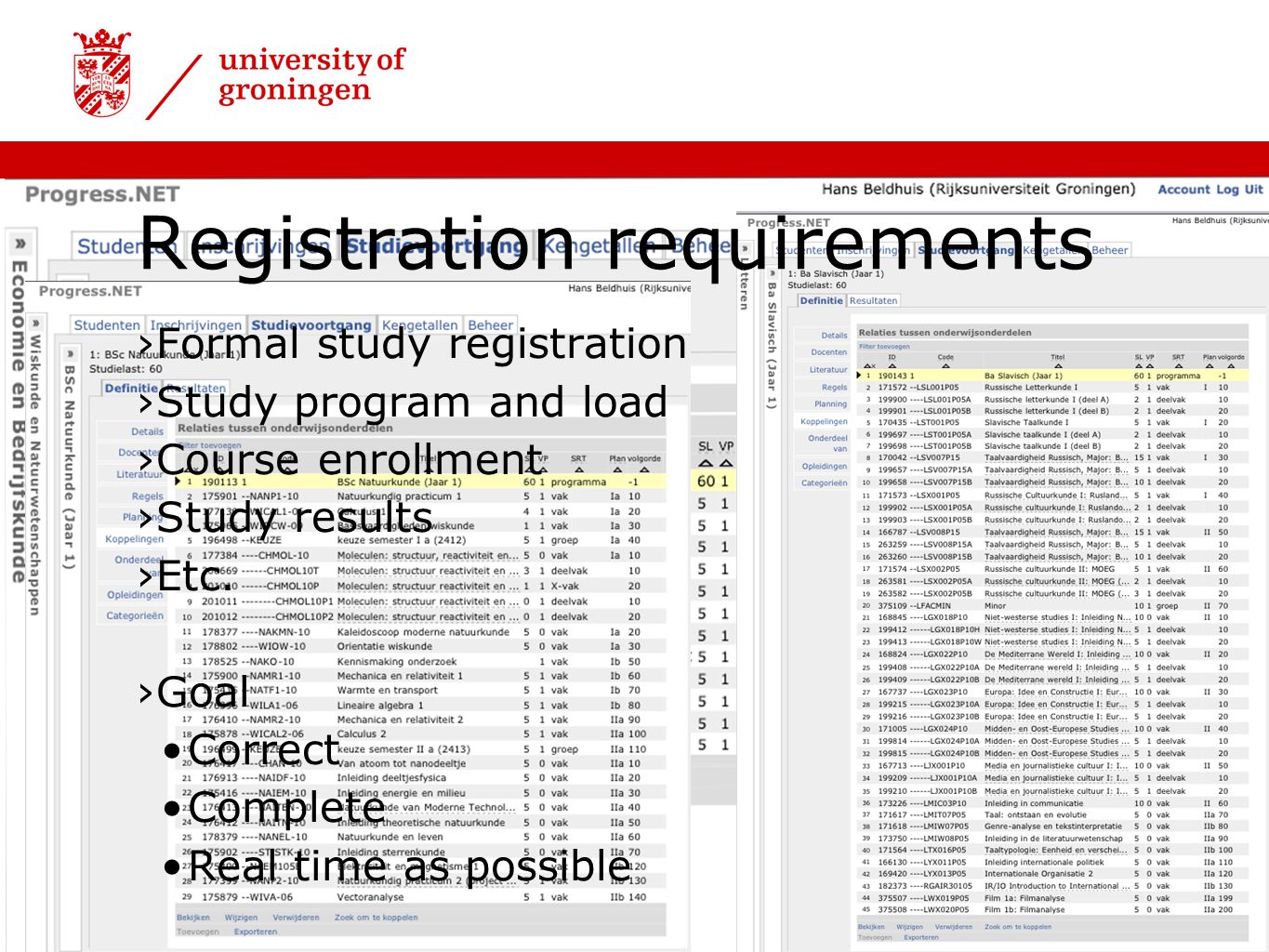Click Verwijderen below the BSc Natuurkunde table
The image size is (1269, 952).
click(x=296, y=918)
